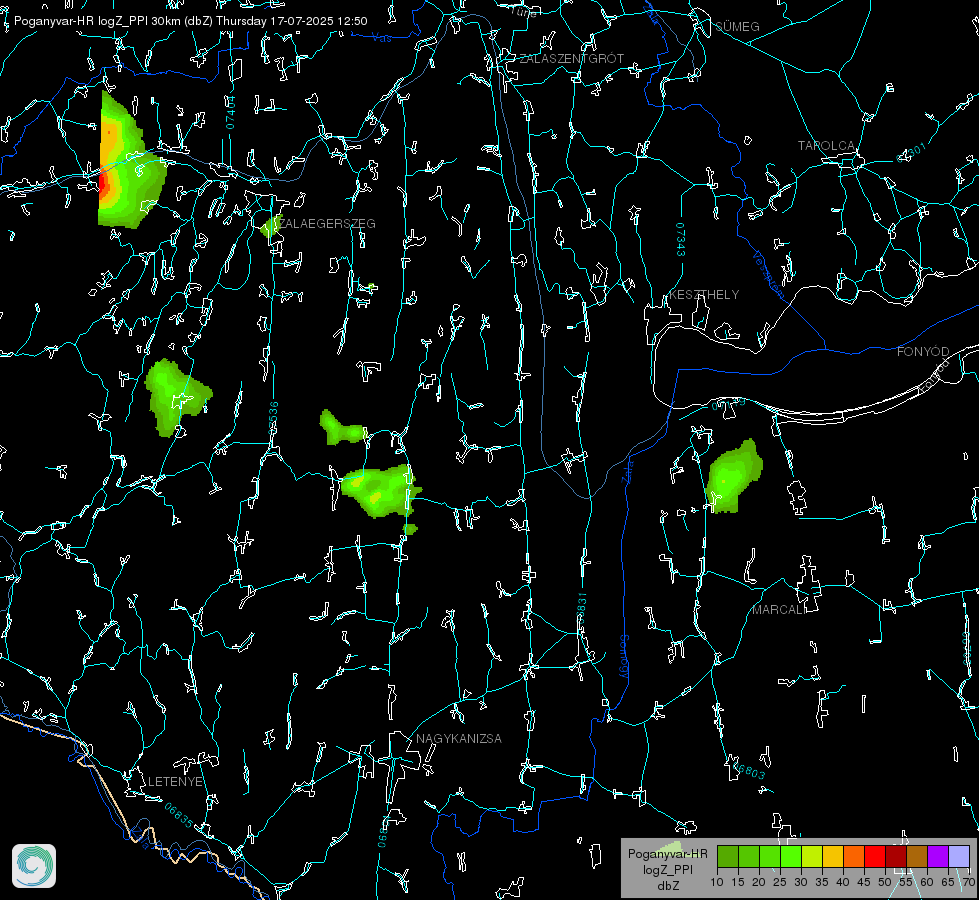Click the TAPOLCA town label
The height and width of the screenshot is (900, 979).
click(827, 146)
